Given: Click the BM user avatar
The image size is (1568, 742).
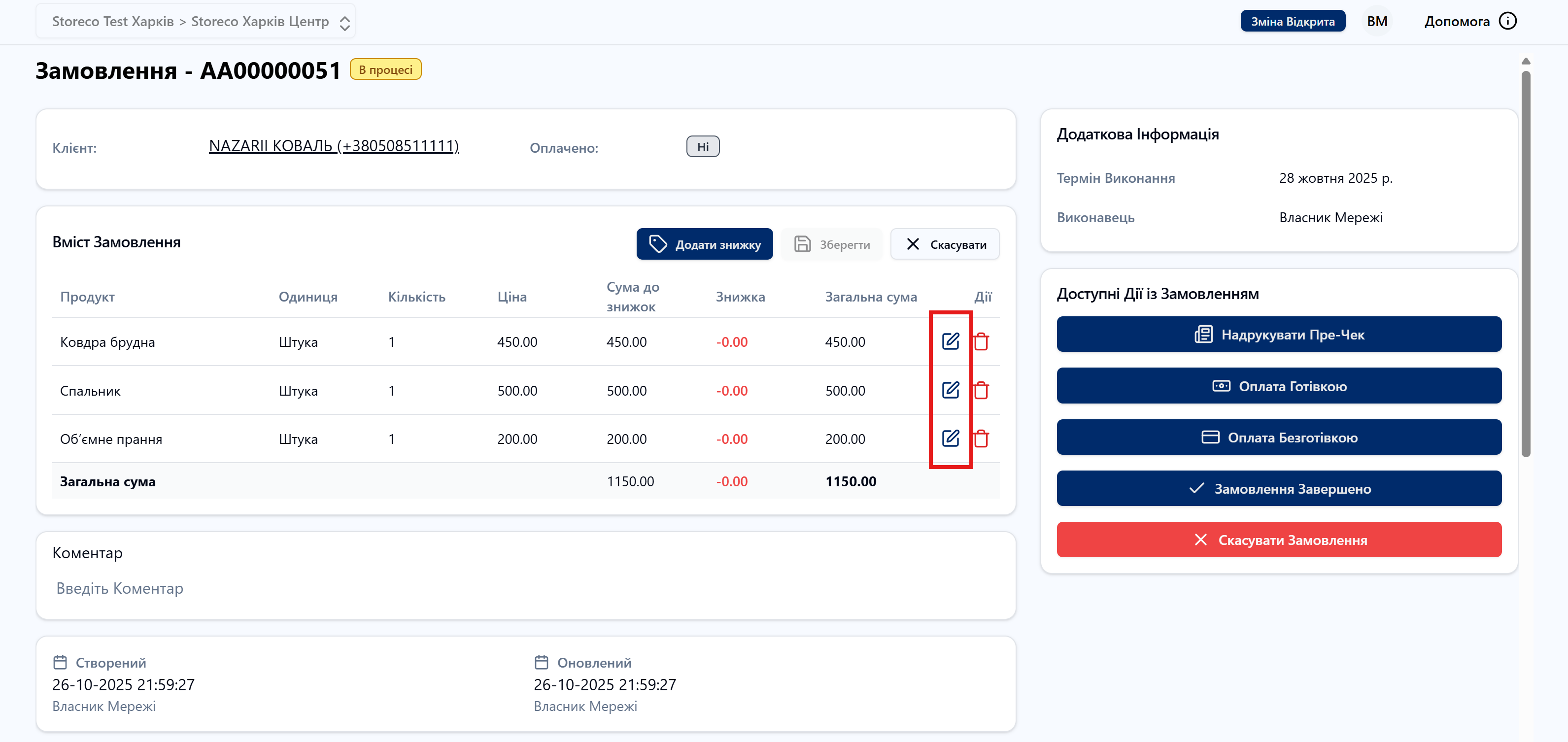Looking at the screenshot, I should pos(1376,21).
